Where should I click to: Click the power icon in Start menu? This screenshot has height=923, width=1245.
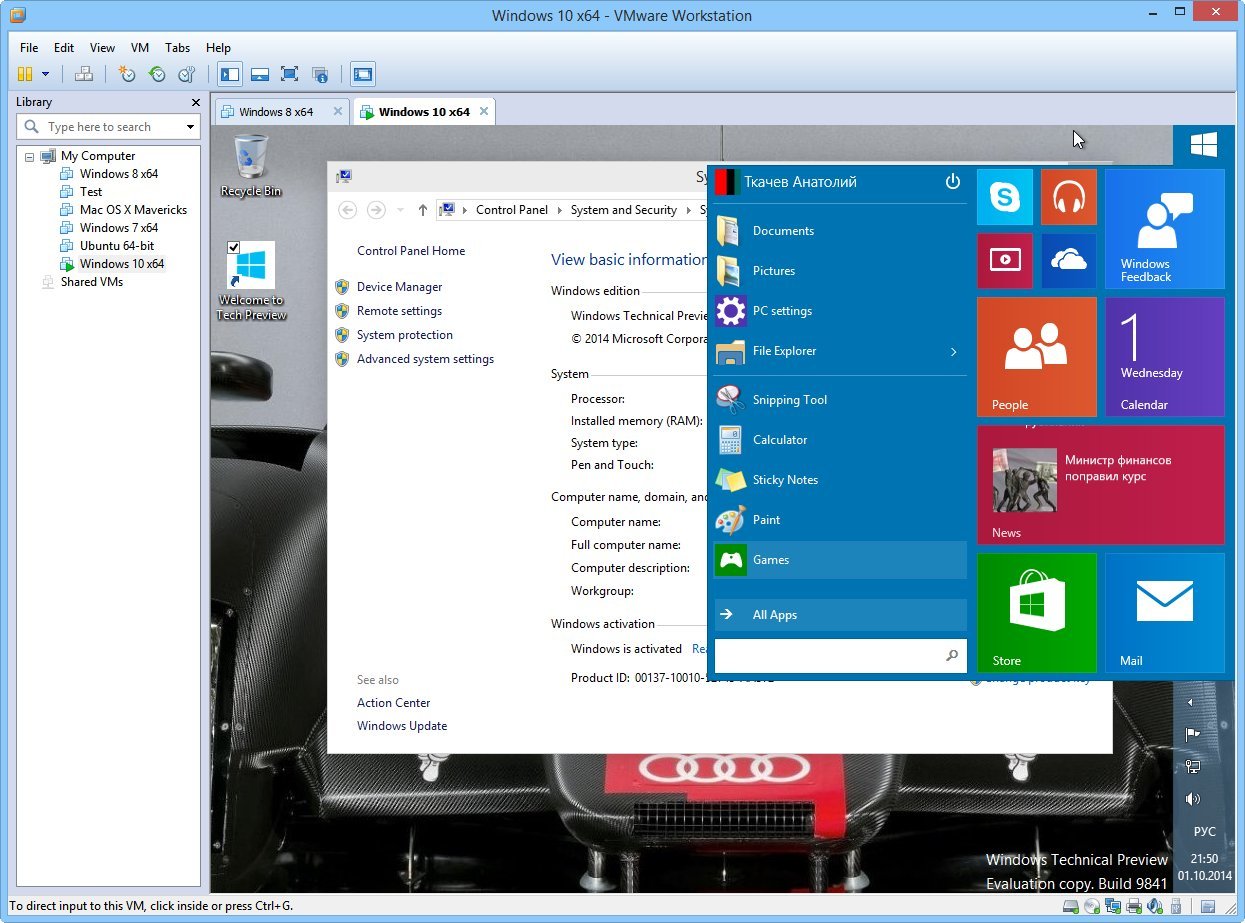coord(952,182)
